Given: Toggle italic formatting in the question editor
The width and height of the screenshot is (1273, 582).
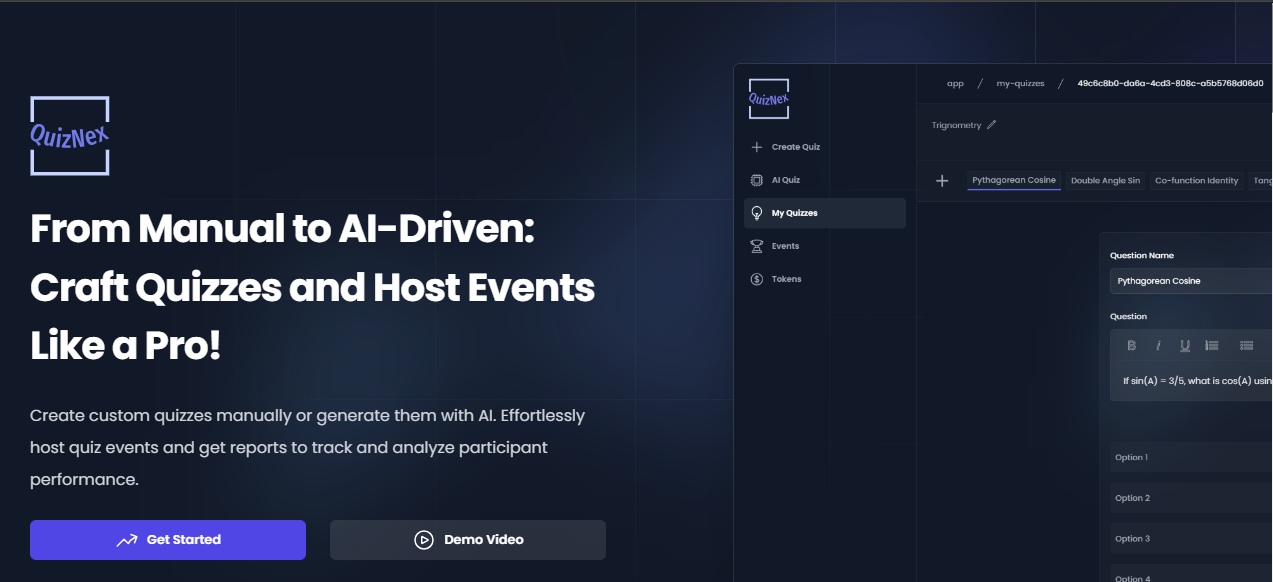Looking at the screenshot, I should [1158, 346].
